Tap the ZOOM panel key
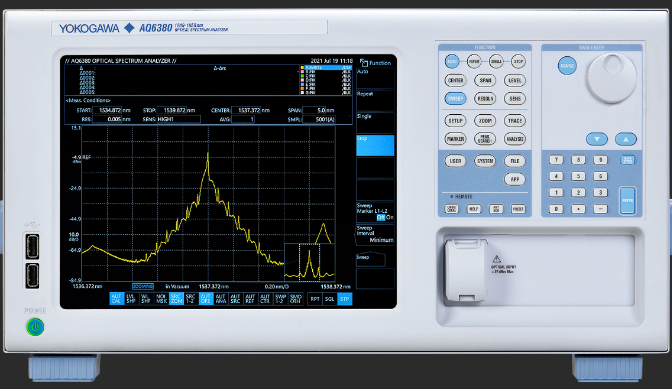The image size is (672, 389). tap(485, 121)
